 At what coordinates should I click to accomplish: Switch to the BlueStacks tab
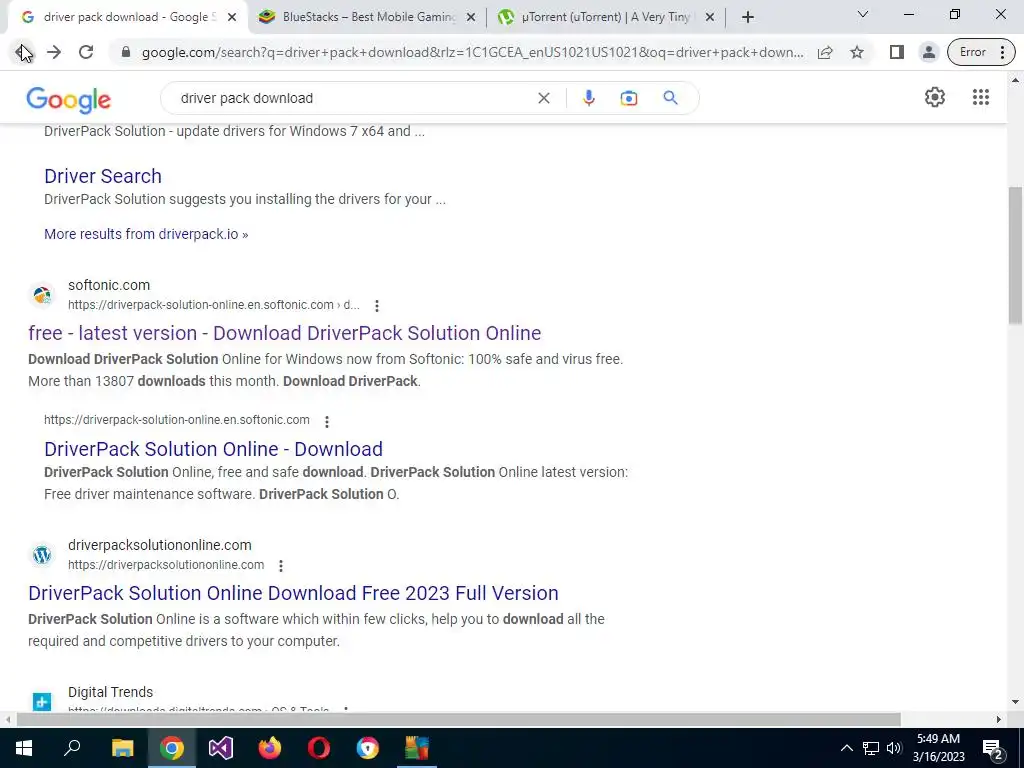tap(368, 17)
